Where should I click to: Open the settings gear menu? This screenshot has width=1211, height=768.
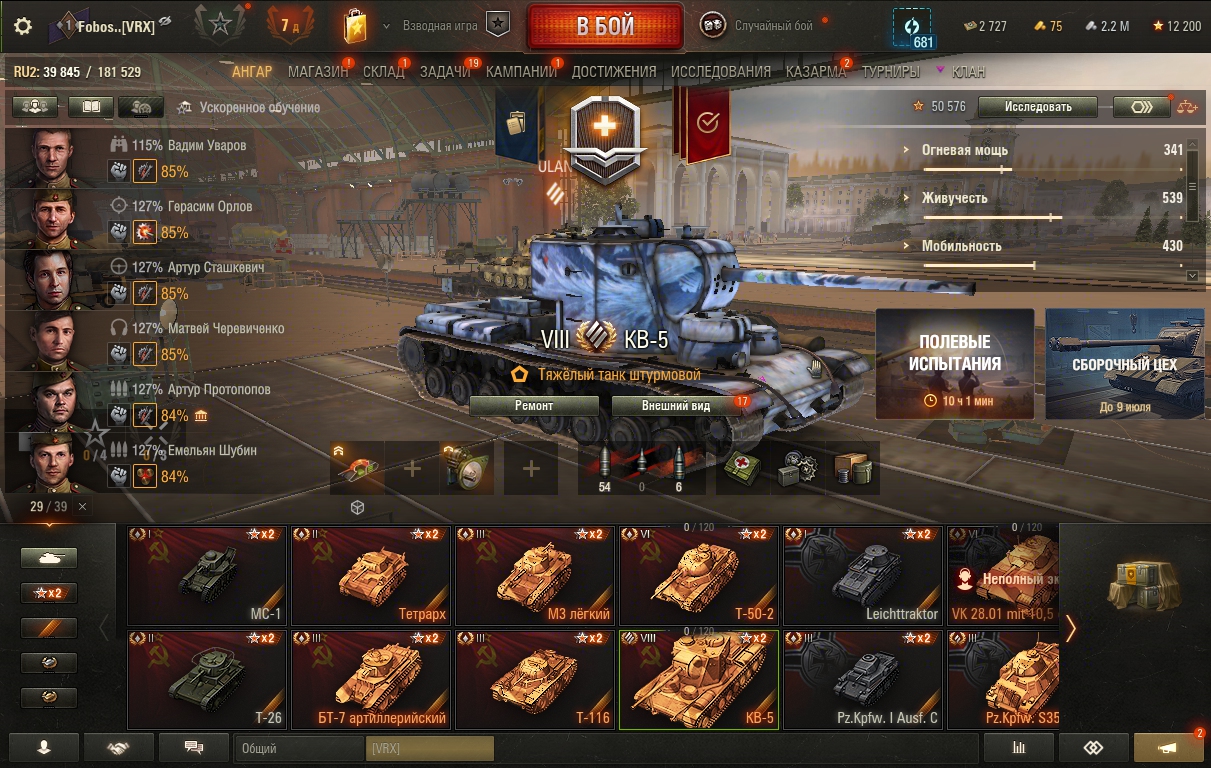click(23, 26)
